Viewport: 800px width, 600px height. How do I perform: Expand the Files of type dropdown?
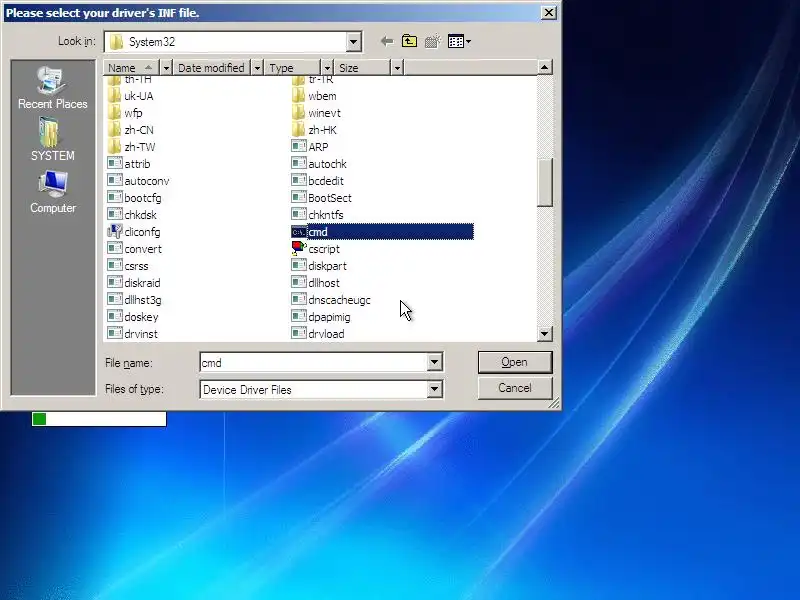tap(434, 389)
